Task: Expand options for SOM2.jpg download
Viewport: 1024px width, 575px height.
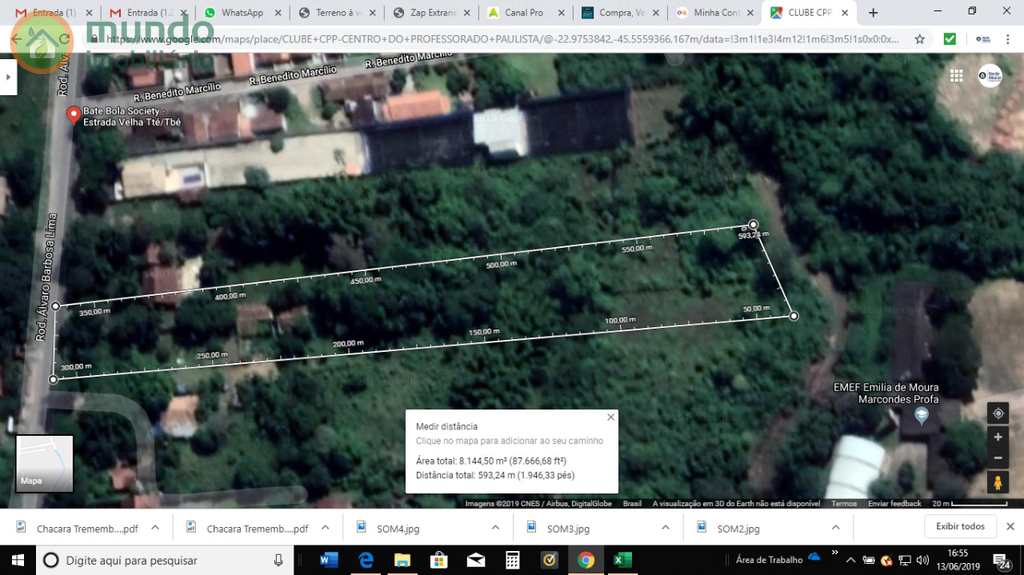Action: click(x=835, y=527)
